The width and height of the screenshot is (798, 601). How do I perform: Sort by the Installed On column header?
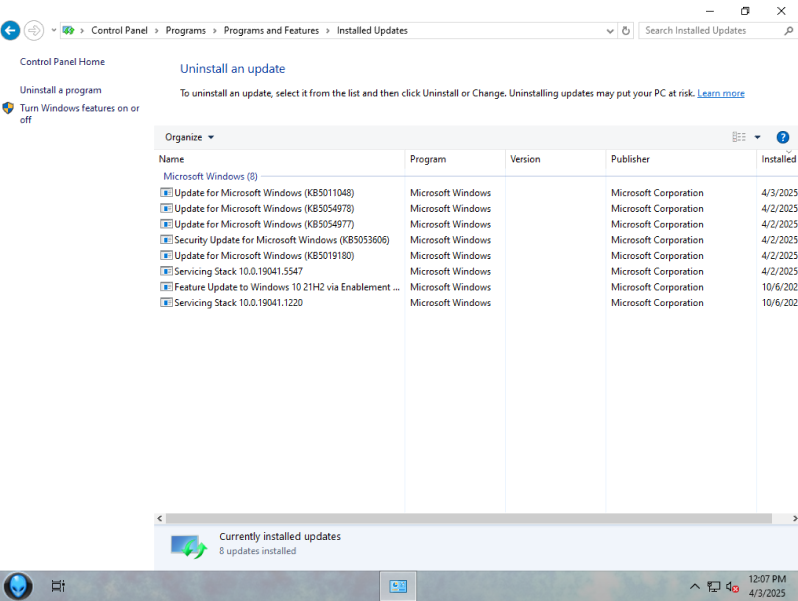(777, 159)
